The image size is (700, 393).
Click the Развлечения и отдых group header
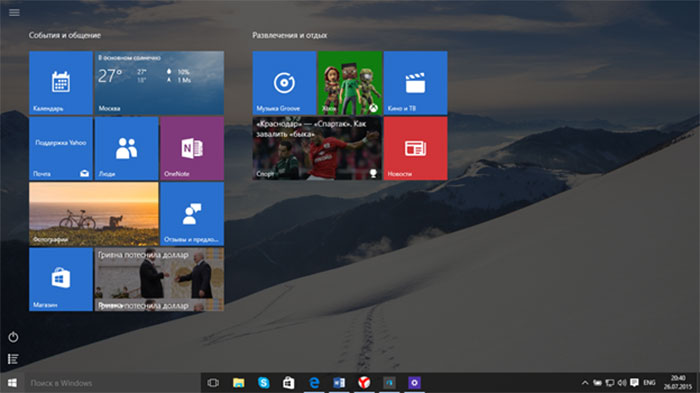click(x=290, y=35)
